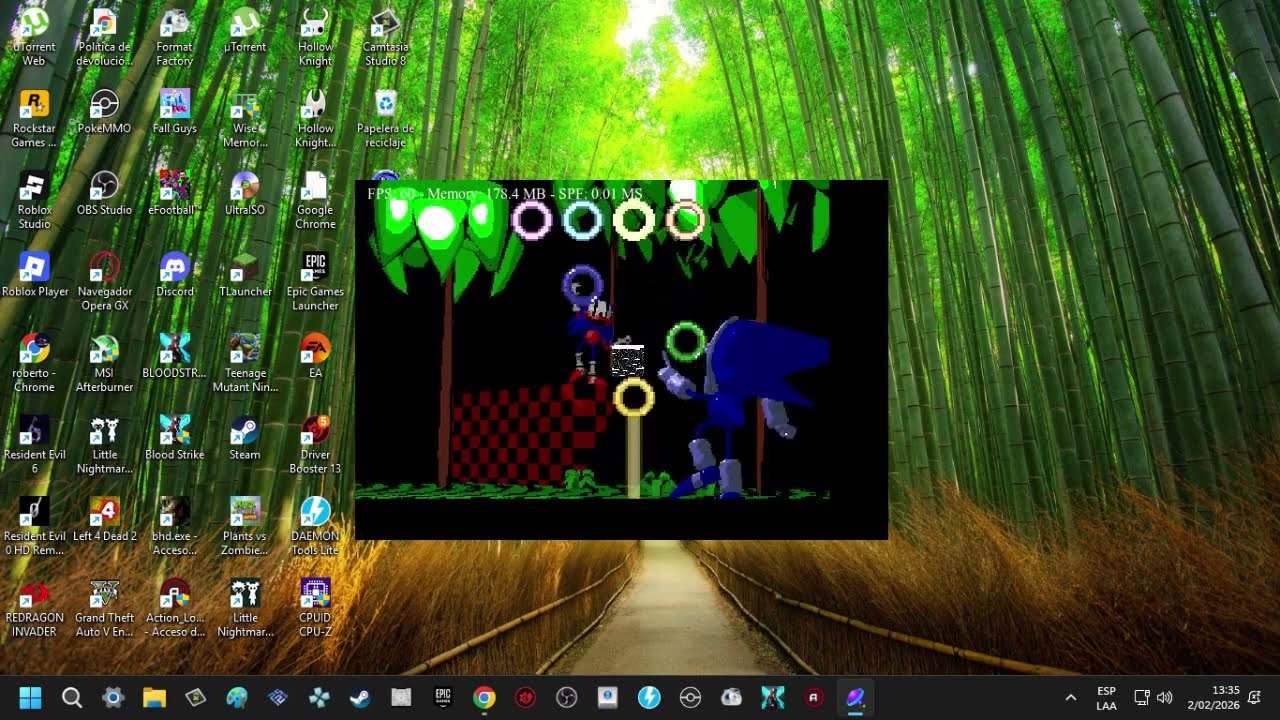Open the ESP LAA language switcher
1280x720 pixels.
click(x=1106, y=698)
